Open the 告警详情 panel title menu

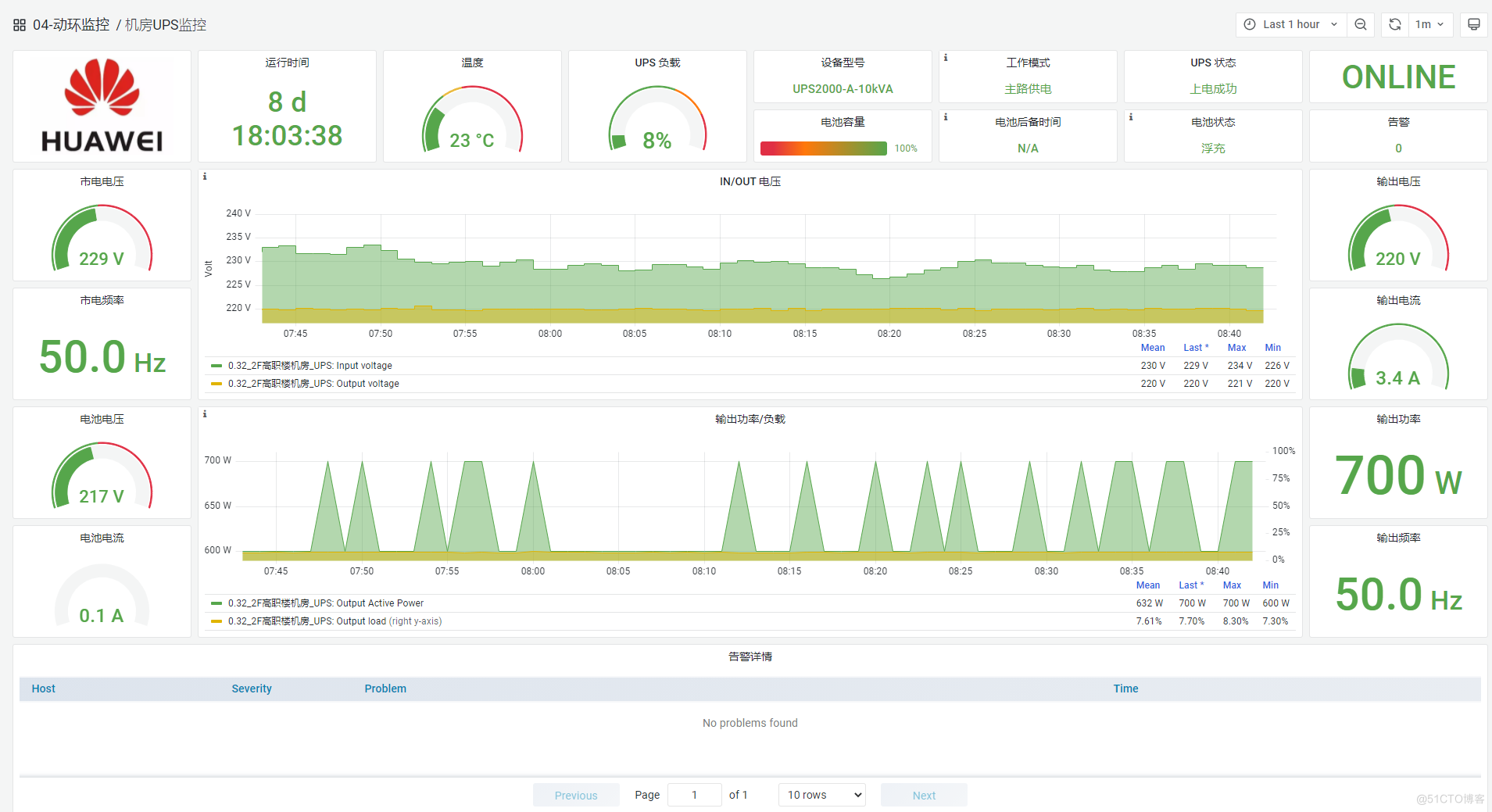(x=750, y=656)
